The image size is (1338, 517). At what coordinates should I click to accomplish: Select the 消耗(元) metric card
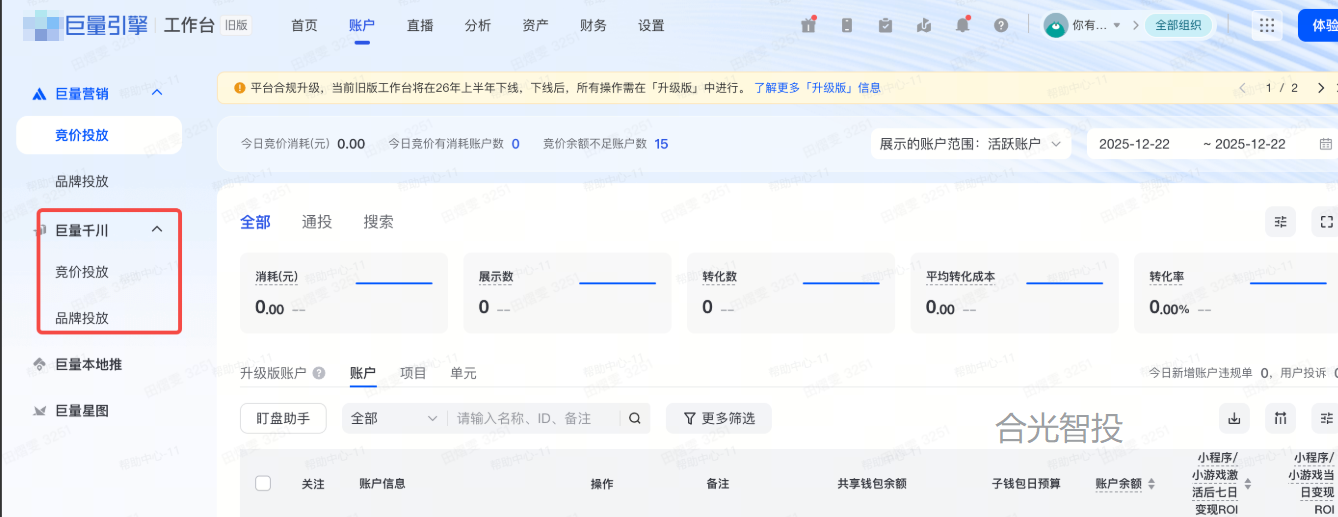pyautogui.click(x=344, y=293)
